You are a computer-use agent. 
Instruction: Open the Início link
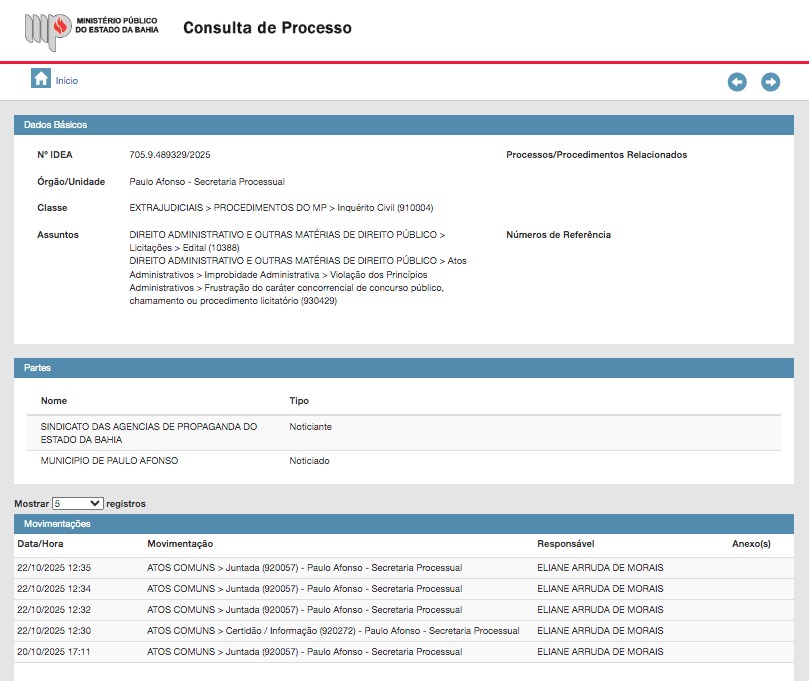66,81
